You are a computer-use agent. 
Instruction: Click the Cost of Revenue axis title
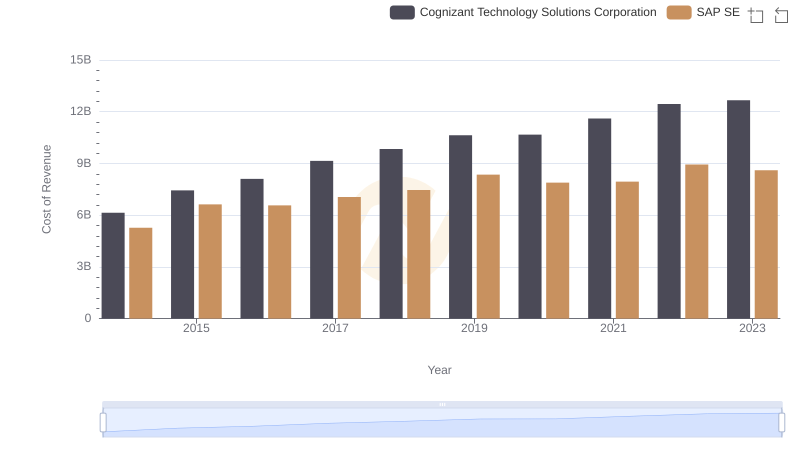46,189
